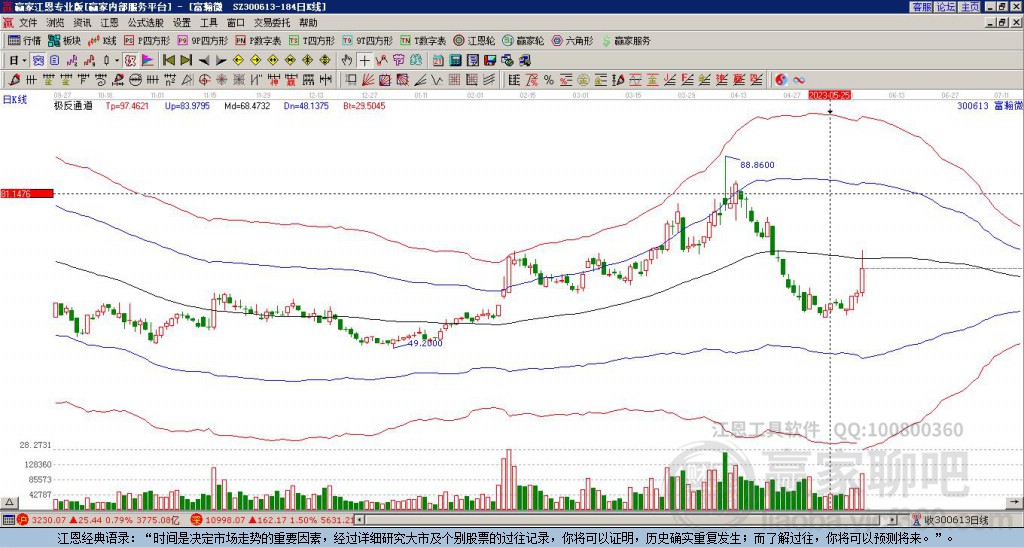Jump to first bar icon
This screenshot has width=1024, height=548.
[x=168, y=61]
